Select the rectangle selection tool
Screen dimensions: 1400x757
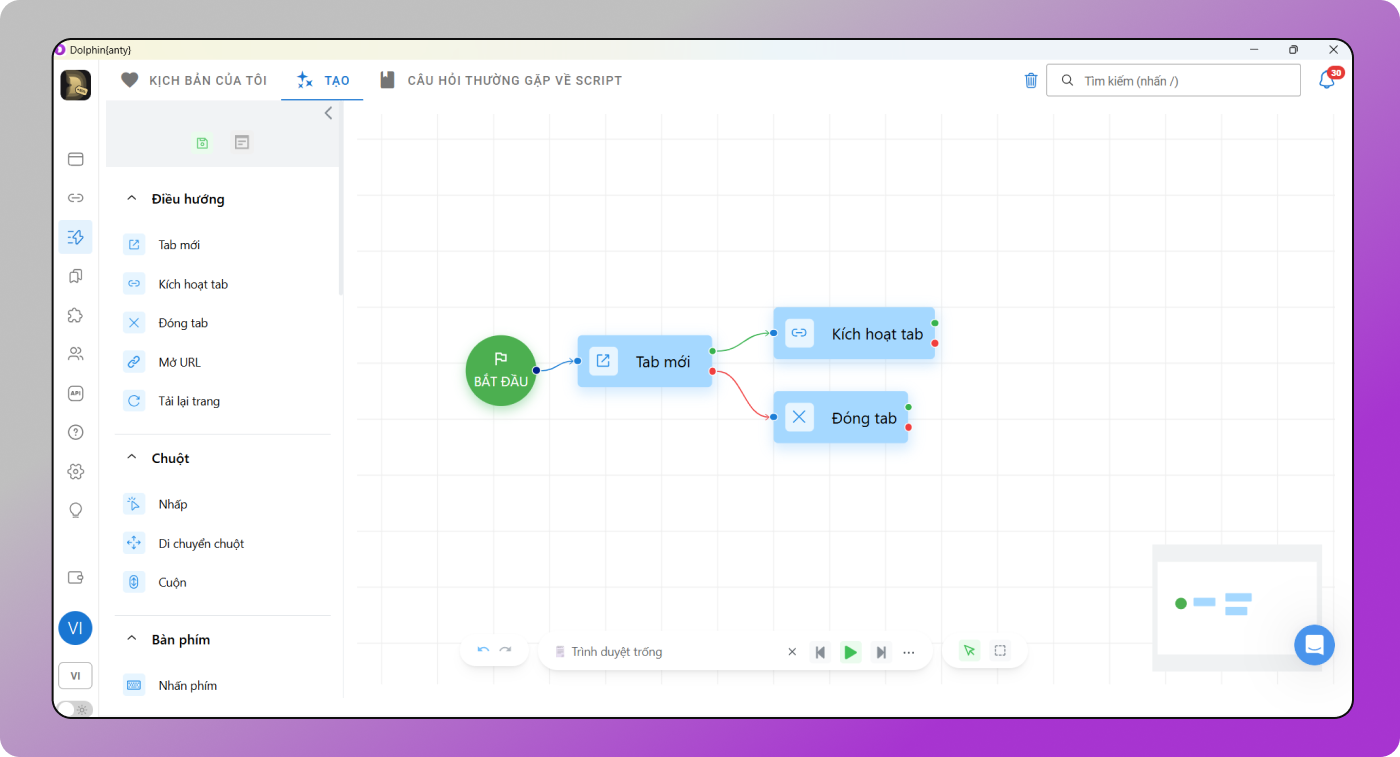[x=1000, y=651]
